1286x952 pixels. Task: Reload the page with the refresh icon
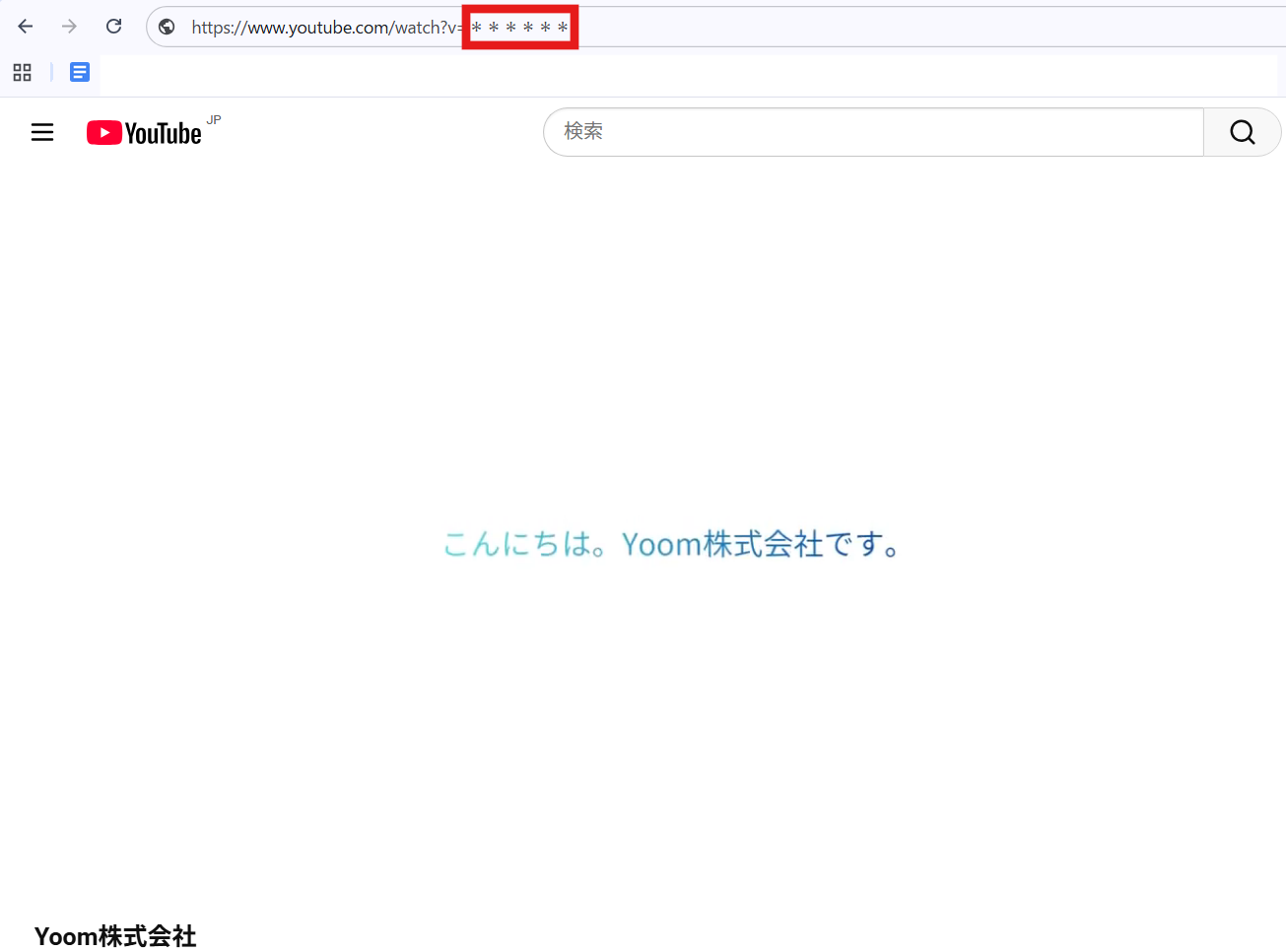tap(114, 27)
